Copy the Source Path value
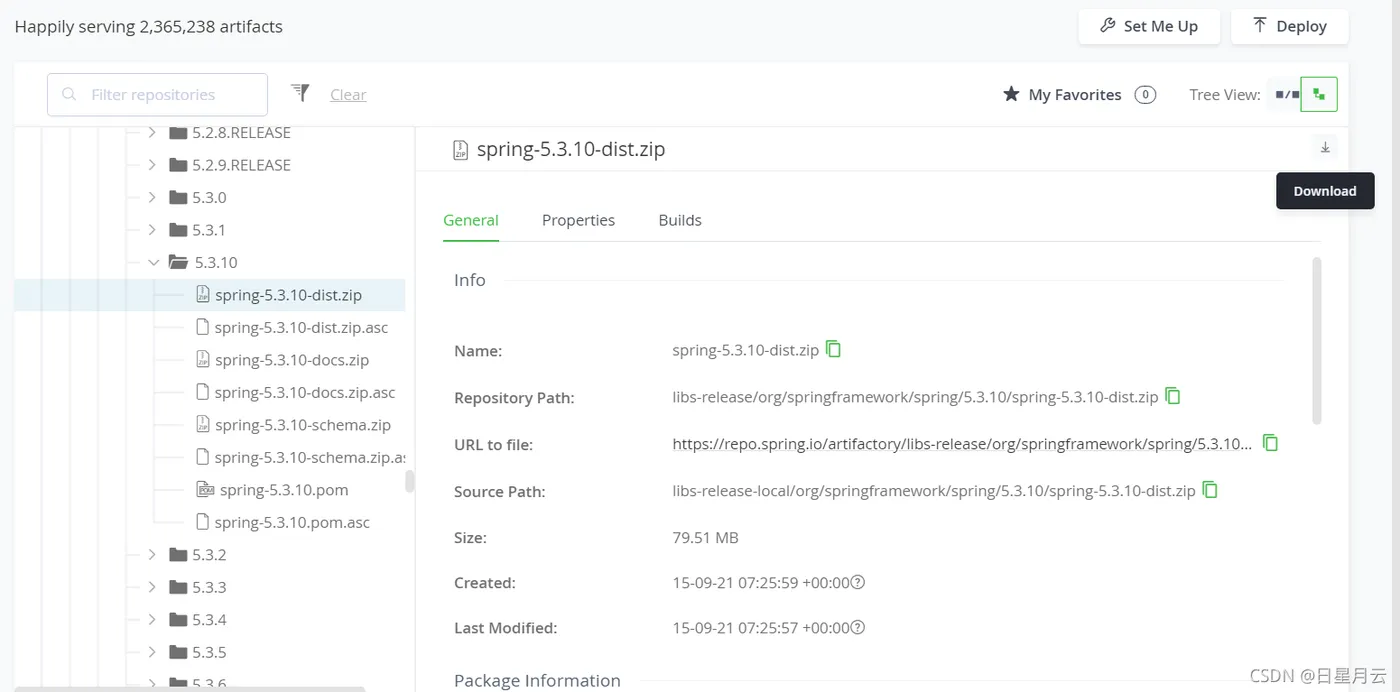The width and height of the screenshot is (1400, 692). tap(1210, 490)
